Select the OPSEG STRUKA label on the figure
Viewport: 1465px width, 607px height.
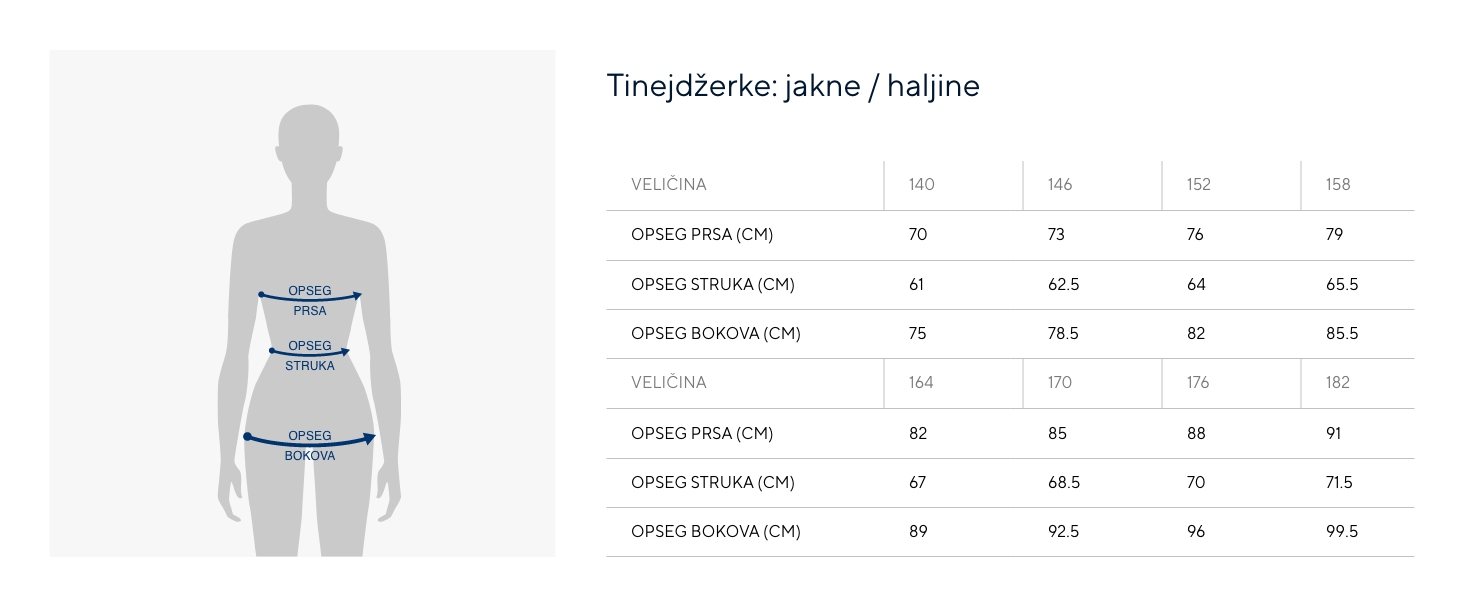(310, 356)
